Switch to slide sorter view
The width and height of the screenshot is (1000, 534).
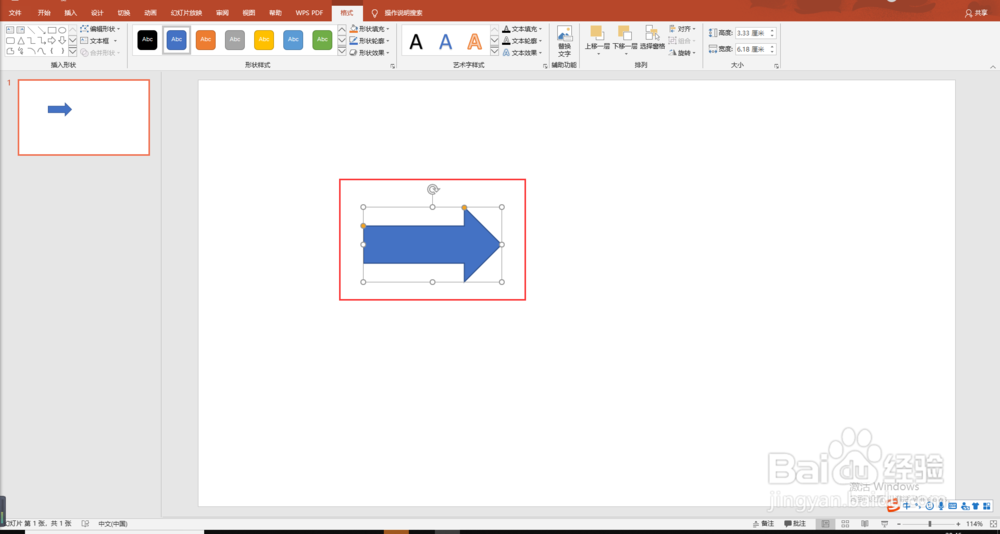pos(845,524)
